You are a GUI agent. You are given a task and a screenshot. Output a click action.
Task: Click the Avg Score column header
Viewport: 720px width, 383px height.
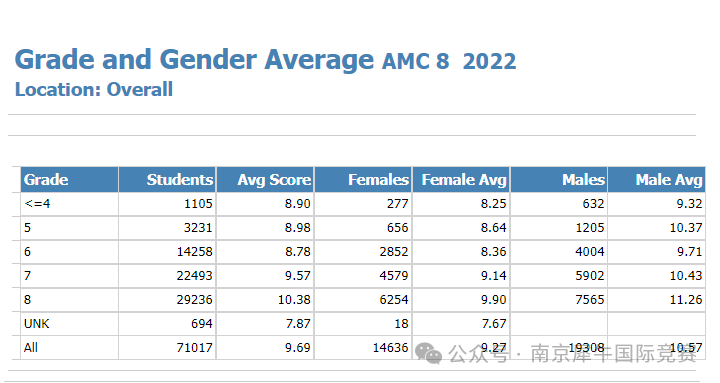[265, 180]
